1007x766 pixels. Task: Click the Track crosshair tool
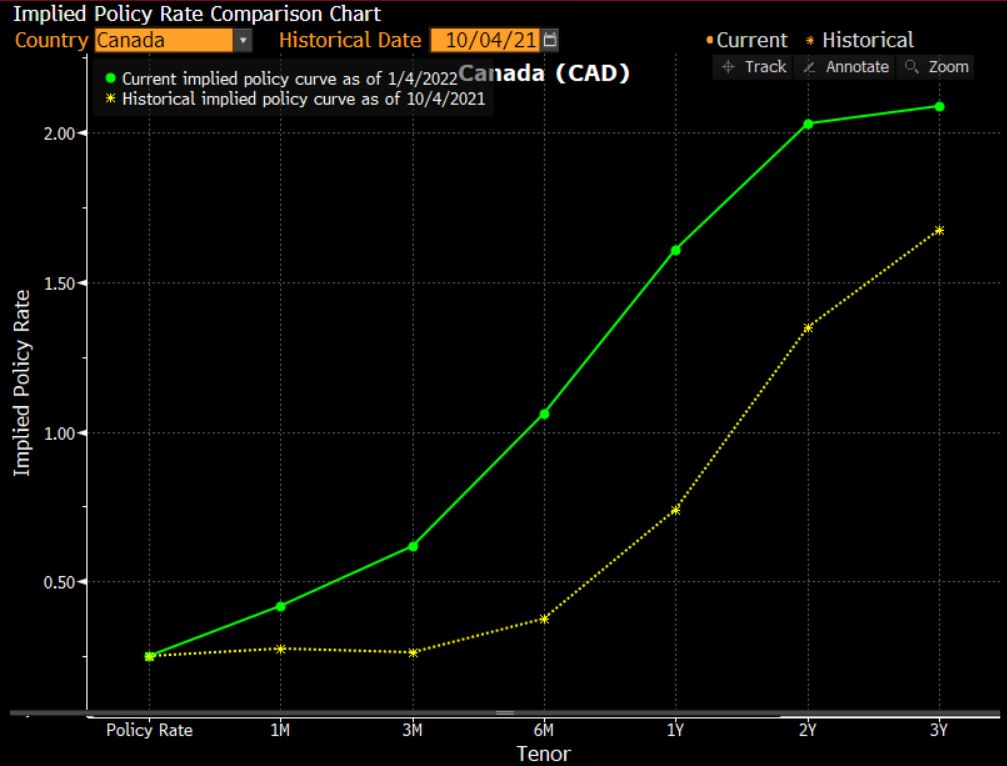pyautogui.click(x=755, y=67)
